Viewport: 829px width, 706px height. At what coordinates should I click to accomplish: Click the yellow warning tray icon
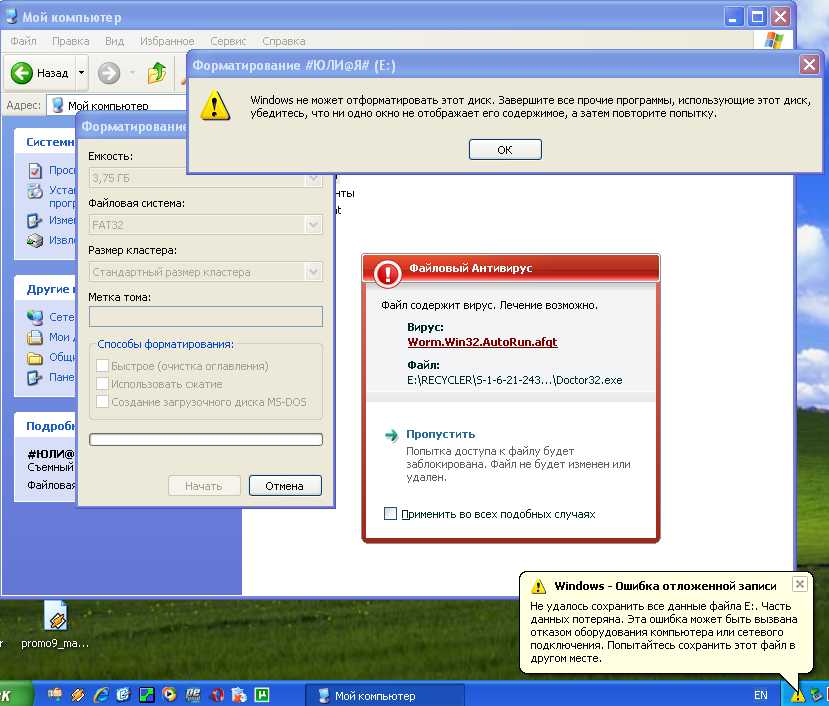[797, 696]
